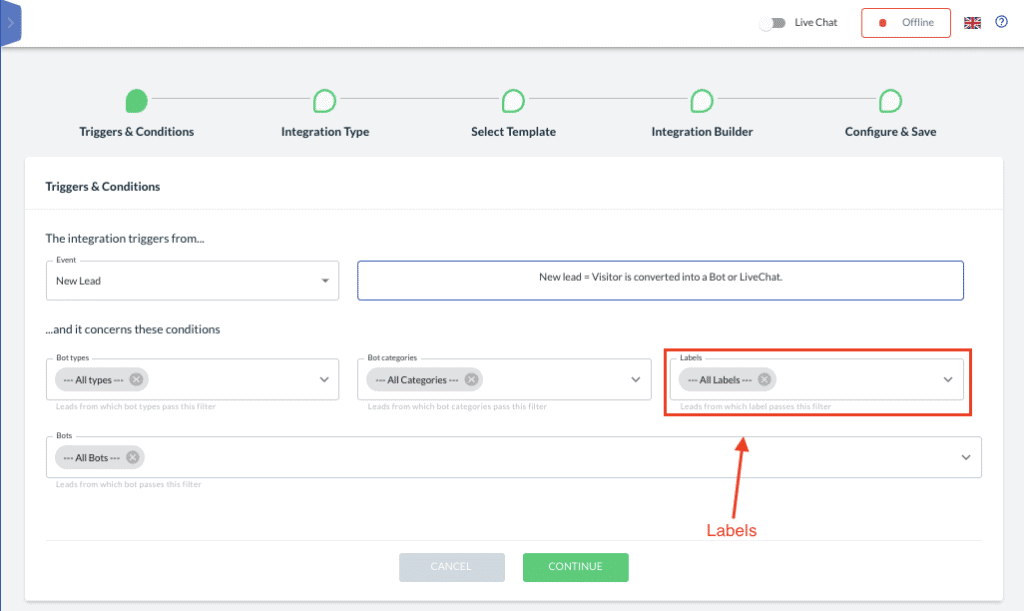This screenshot has height=611, width=1024.
Task: Toggle the Live Chat switch
Action: [x=771, y=21]
